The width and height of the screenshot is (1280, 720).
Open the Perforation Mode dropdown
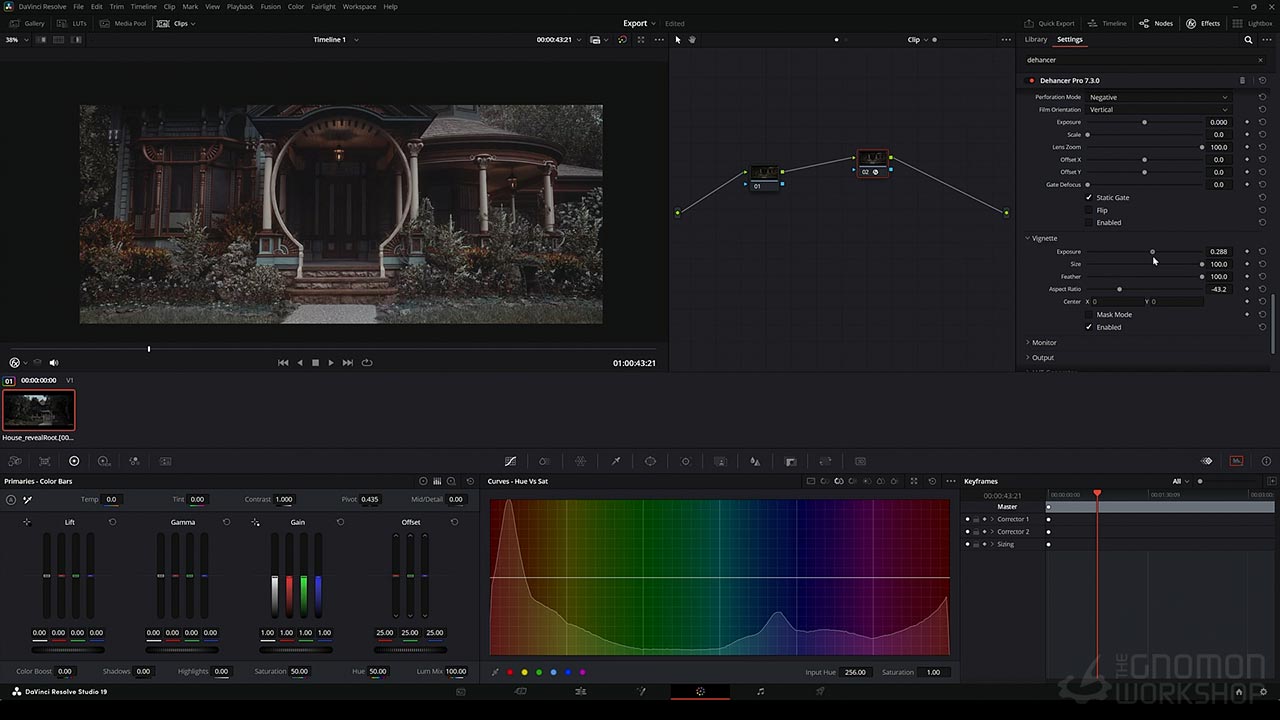click(1158, 97)
